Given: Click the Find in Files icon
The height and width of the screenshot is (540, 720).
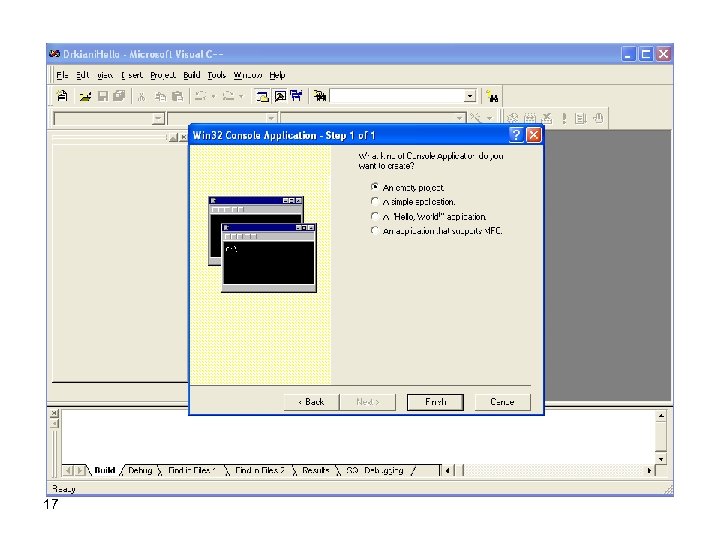Looking at the screenshot, I should 320,96.
